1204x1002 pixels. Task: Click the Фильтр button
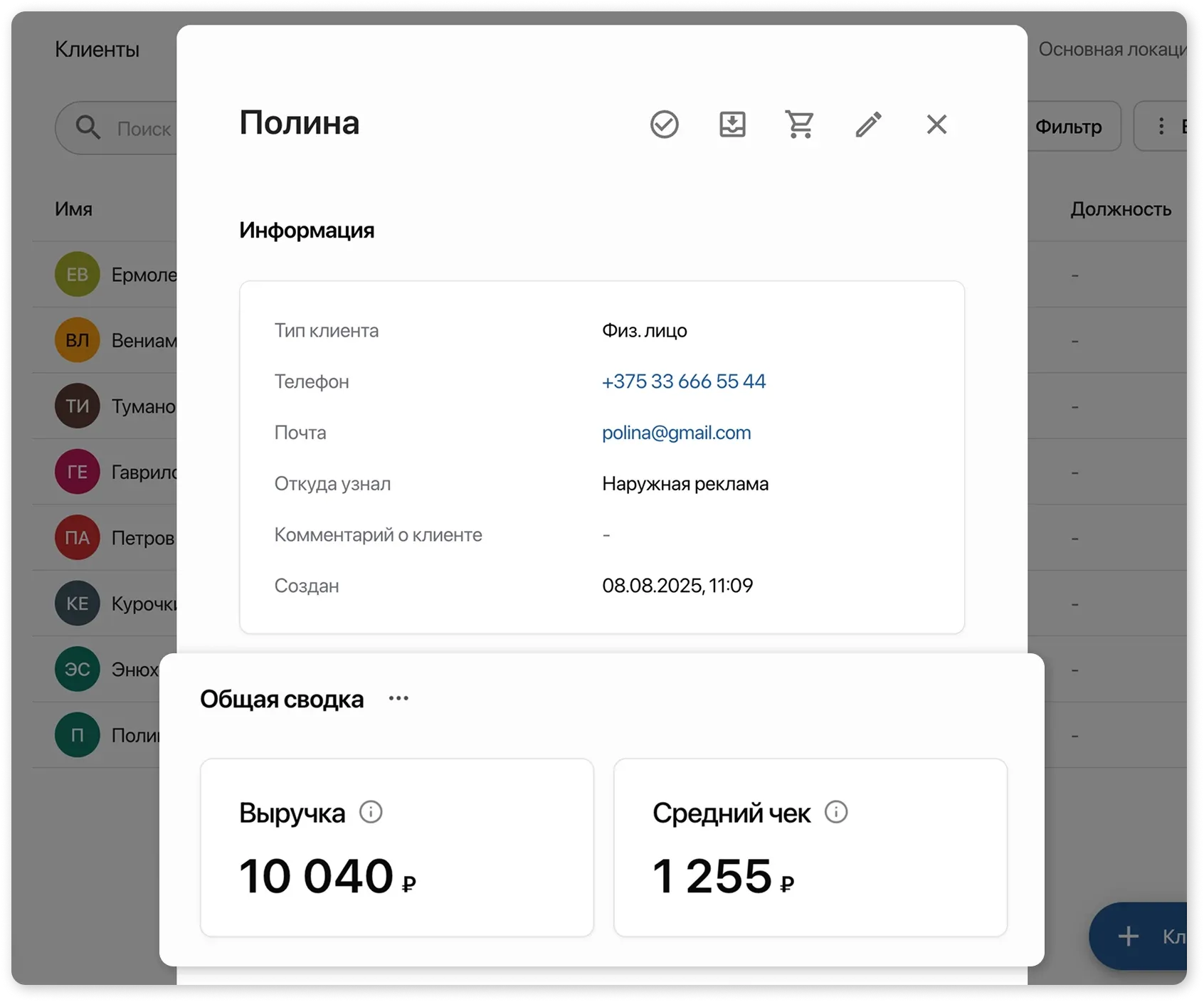point(1069,126)
